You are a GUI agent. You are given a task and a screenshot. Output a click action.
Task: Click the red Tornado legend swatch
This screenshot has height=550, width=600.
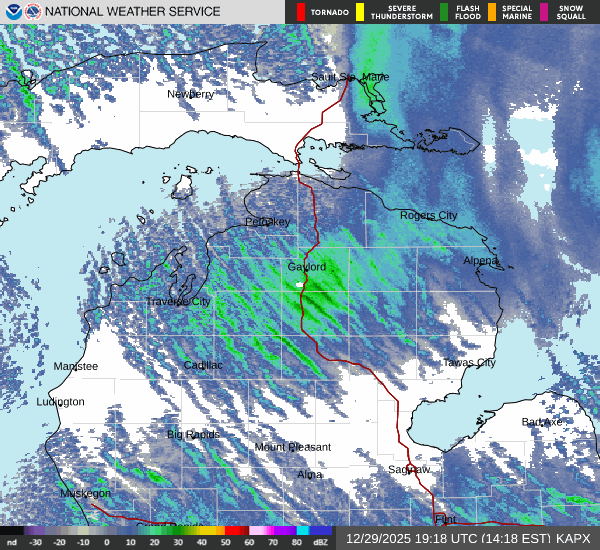click(x=301, y=12)
